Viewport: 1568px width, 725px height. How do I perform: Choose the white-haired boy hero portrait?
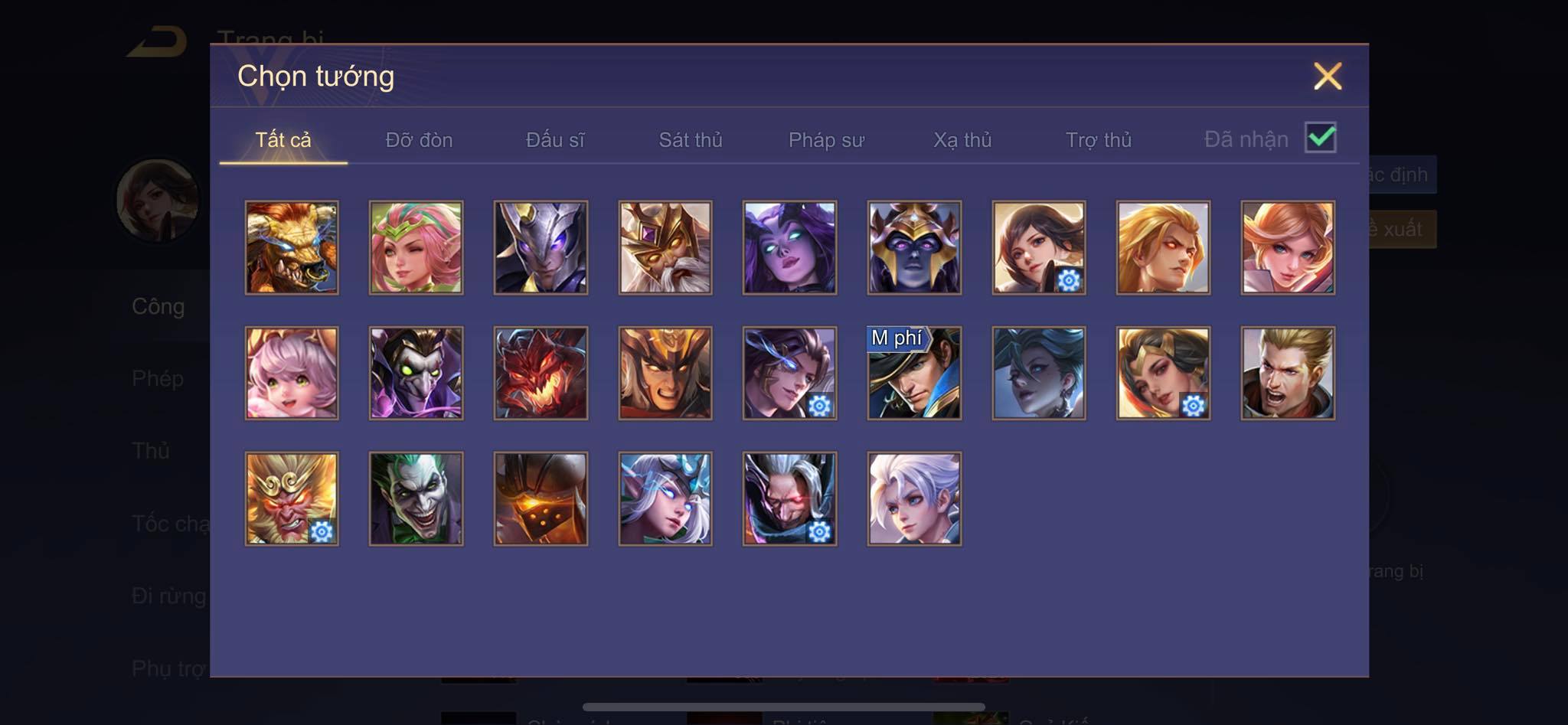914,498
